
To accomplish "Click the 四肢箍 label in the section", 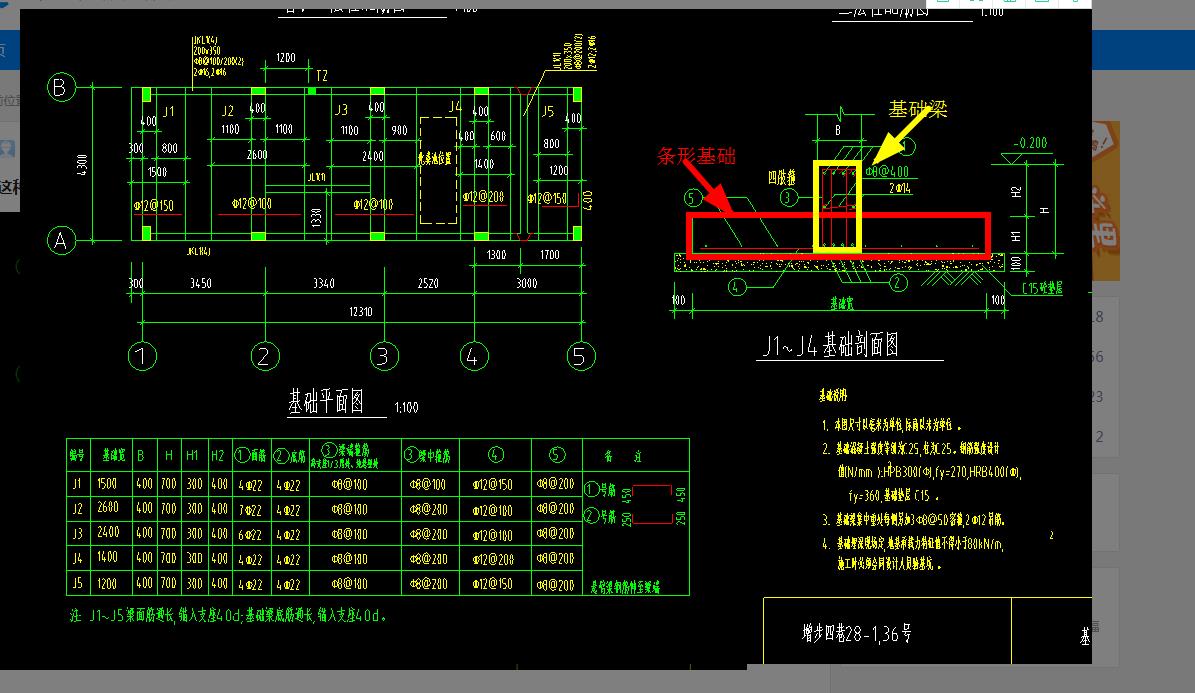I will (781, 178).
